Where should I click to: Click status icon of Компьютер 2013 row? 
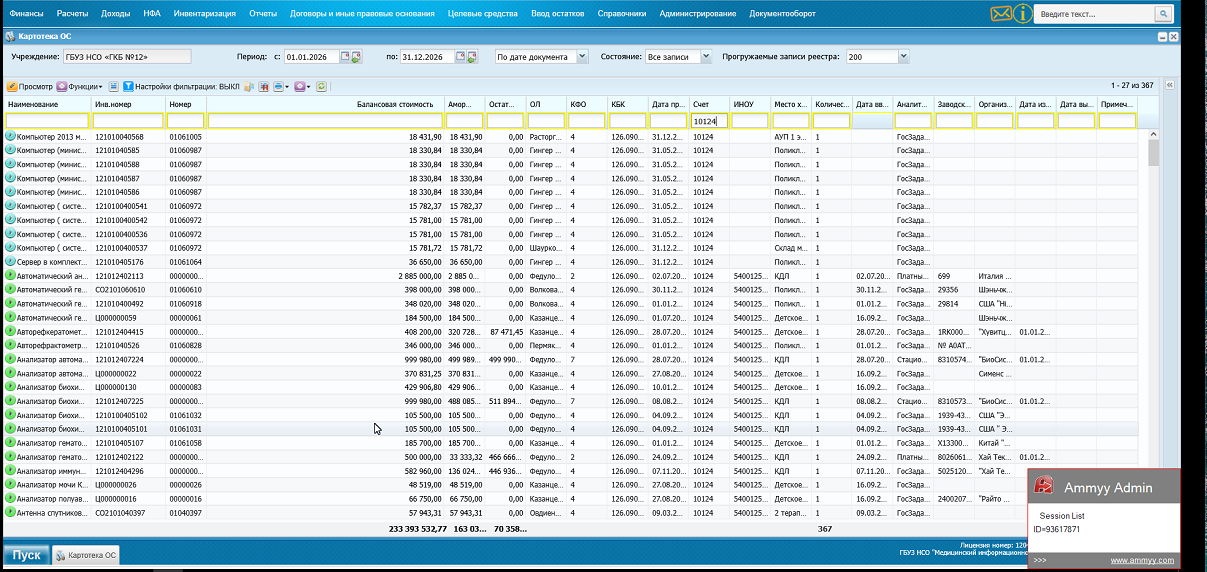tap(11, 136)
